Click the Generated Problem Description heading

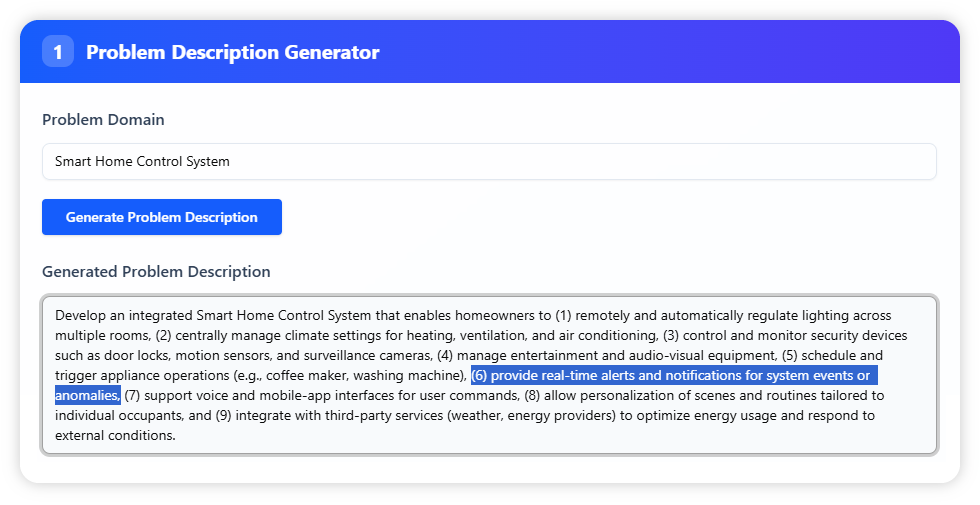pyautogui.click(x=156, y=272)
